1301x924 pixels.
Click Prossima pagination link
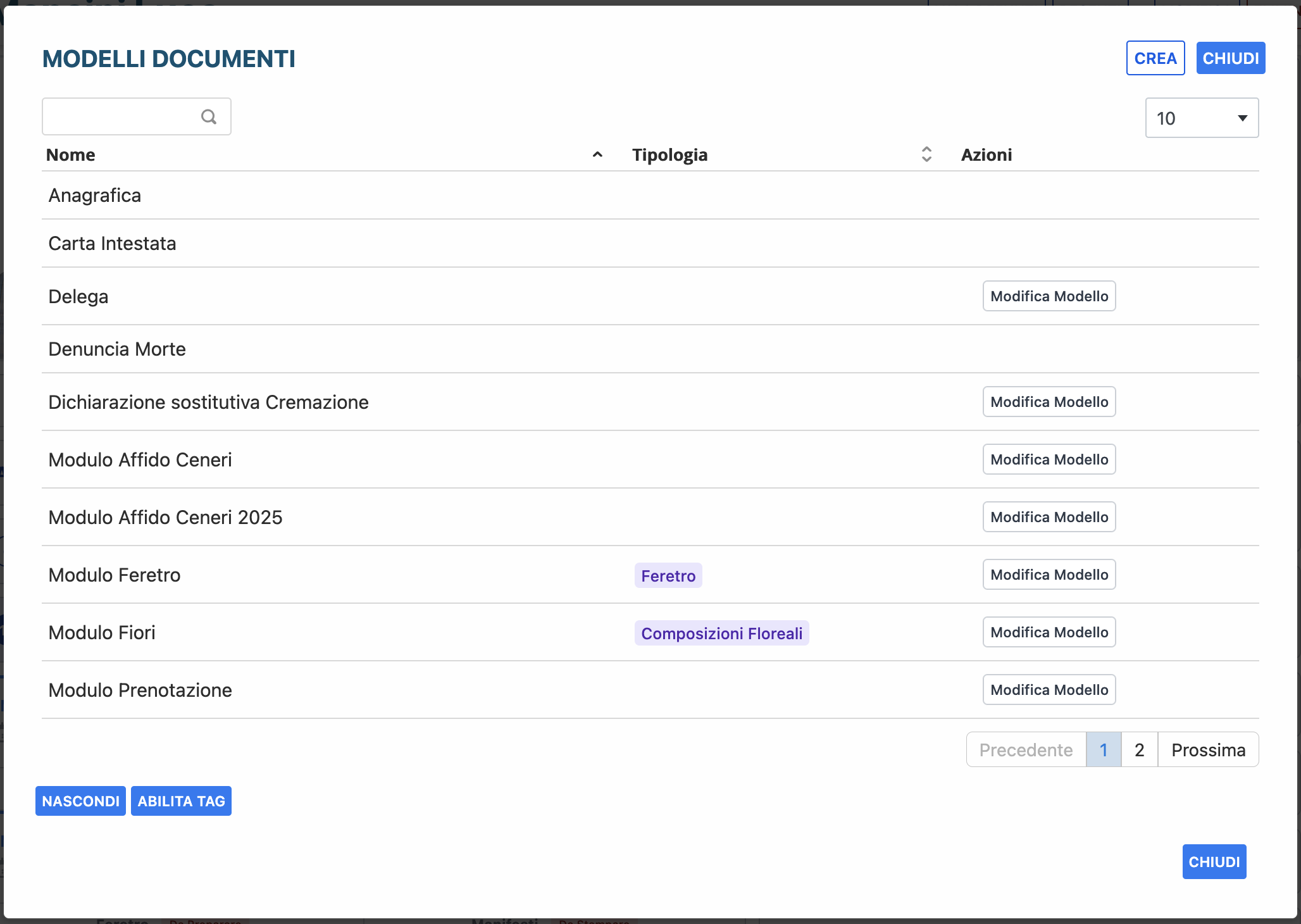click(x=1207, y=750)
